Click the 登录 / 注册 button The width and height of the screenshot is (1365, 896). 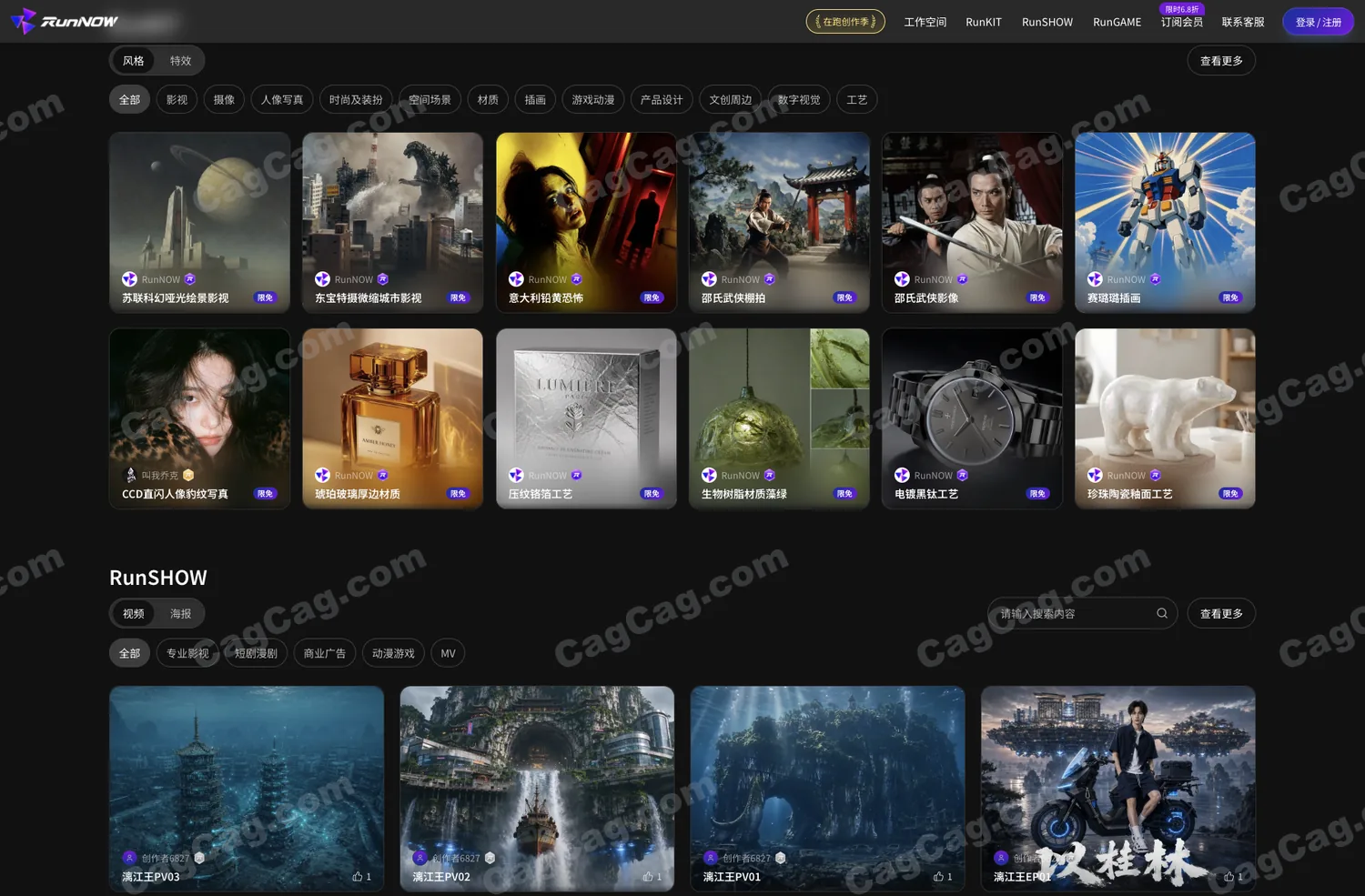[x=1319, y=22]
